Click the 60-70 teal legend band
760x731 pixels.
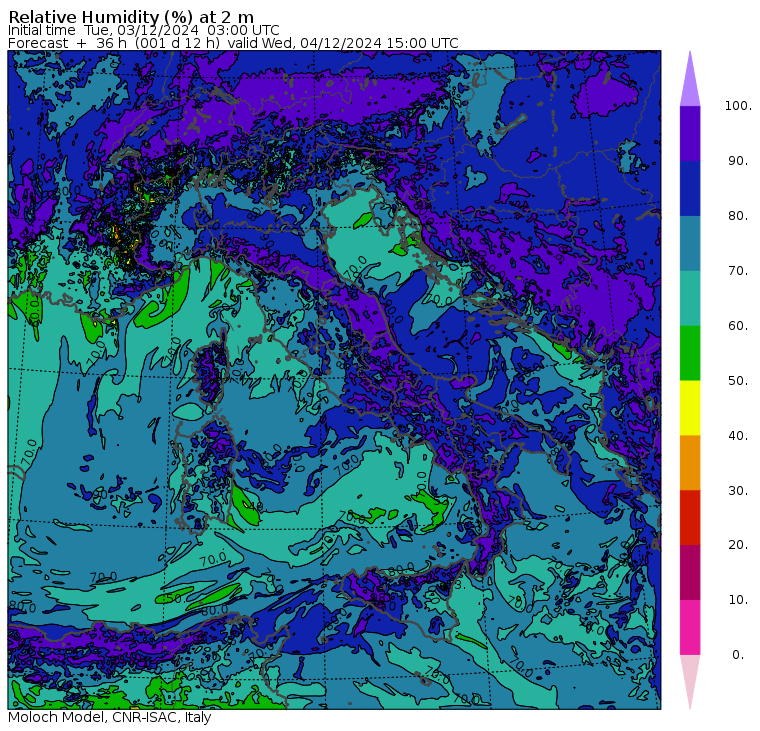tap(690, 298)
